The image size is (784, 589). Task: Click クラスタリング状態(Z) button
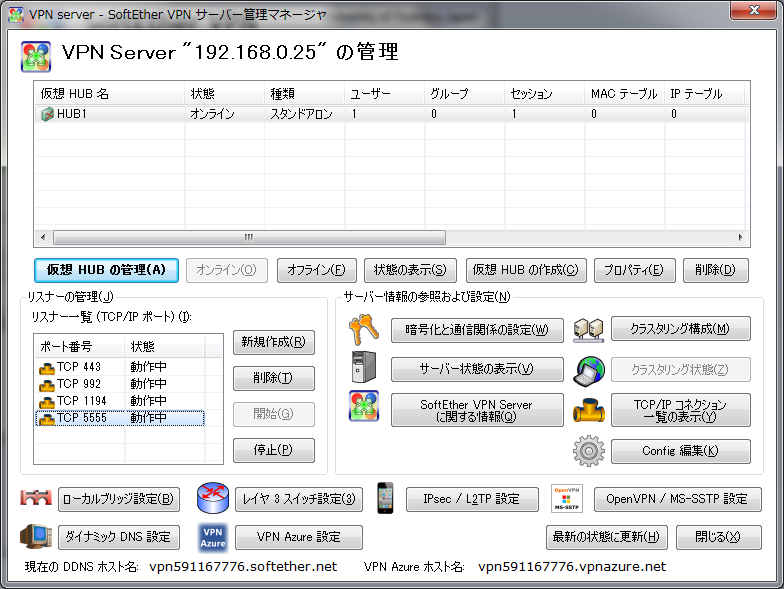(680, 370)
